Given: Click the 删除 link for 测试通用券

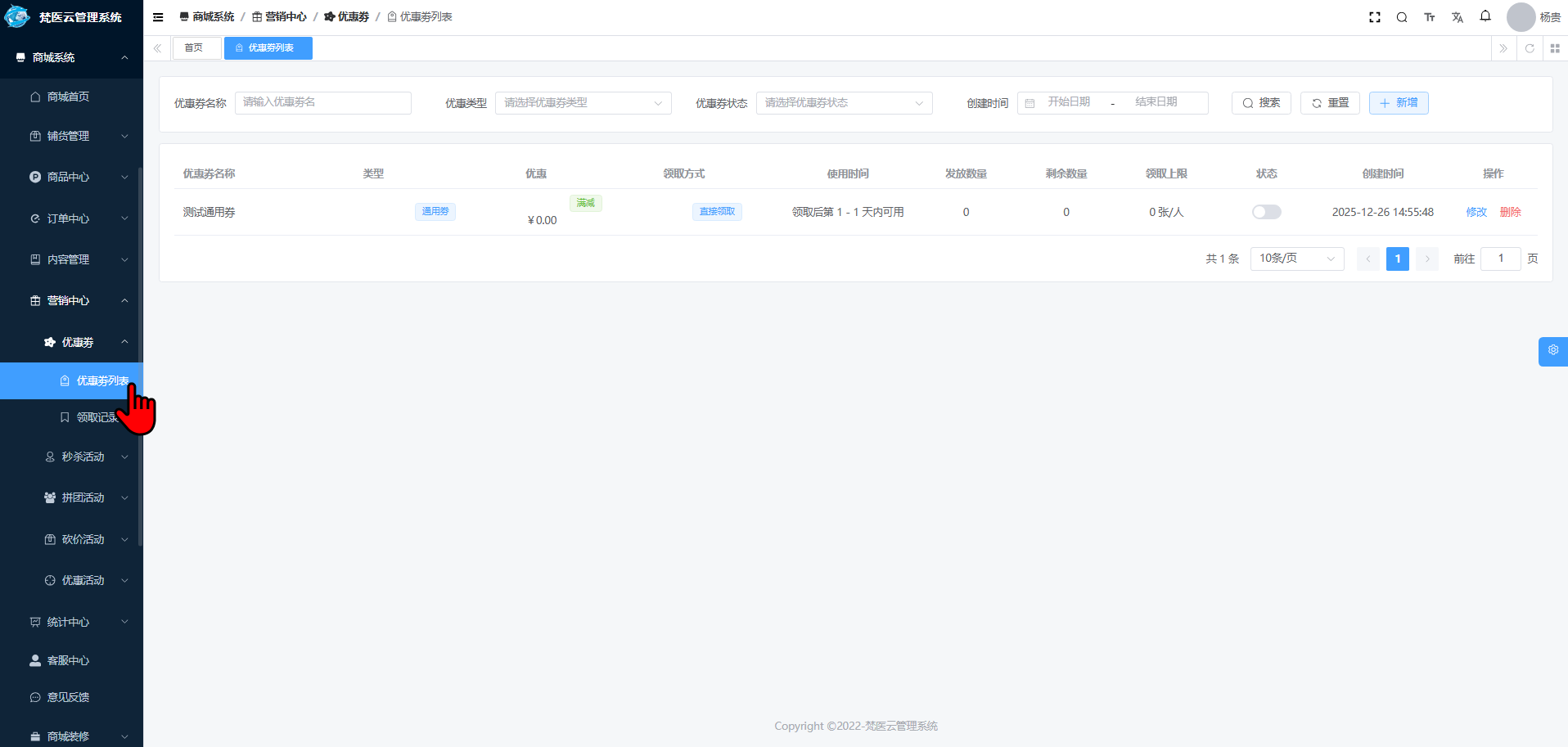Looking at the screenshot, I should pyautogui.click(x=1510, y=212).
